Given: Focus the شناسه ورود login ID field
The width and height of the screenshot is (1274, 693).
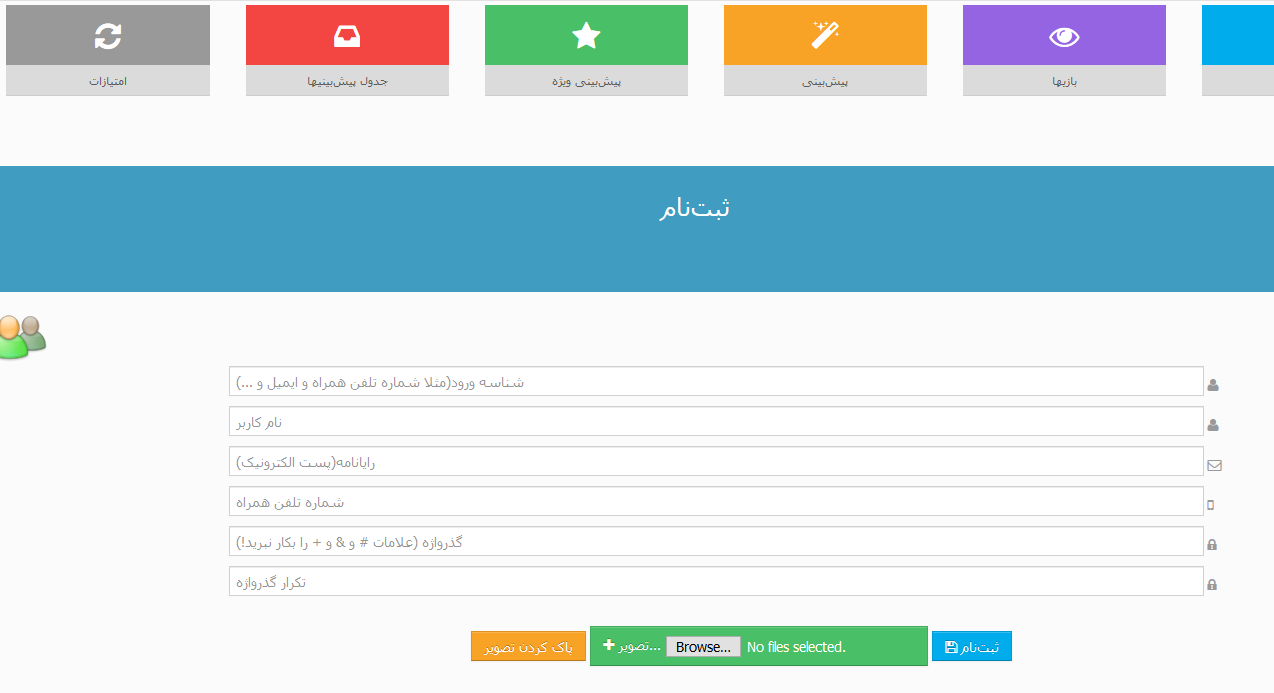Looking at the screenshot, I should (715, 382).
